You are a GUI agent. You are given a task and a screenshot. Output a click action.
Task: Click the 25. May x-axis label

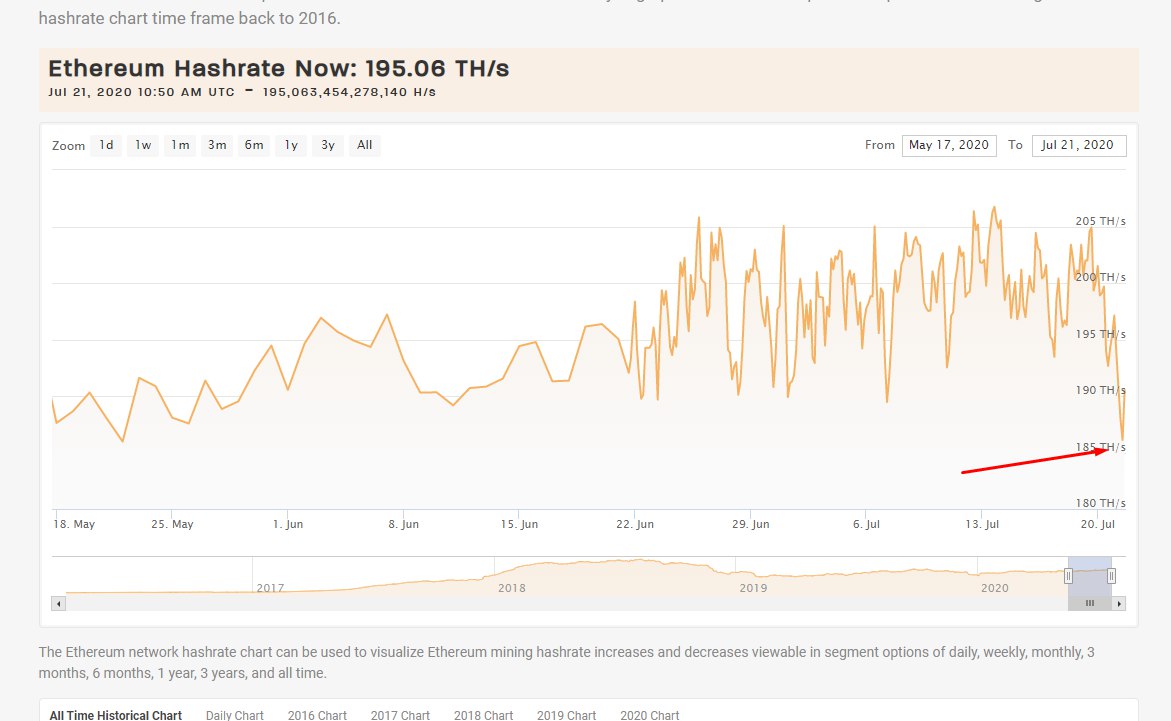point(173,524)
